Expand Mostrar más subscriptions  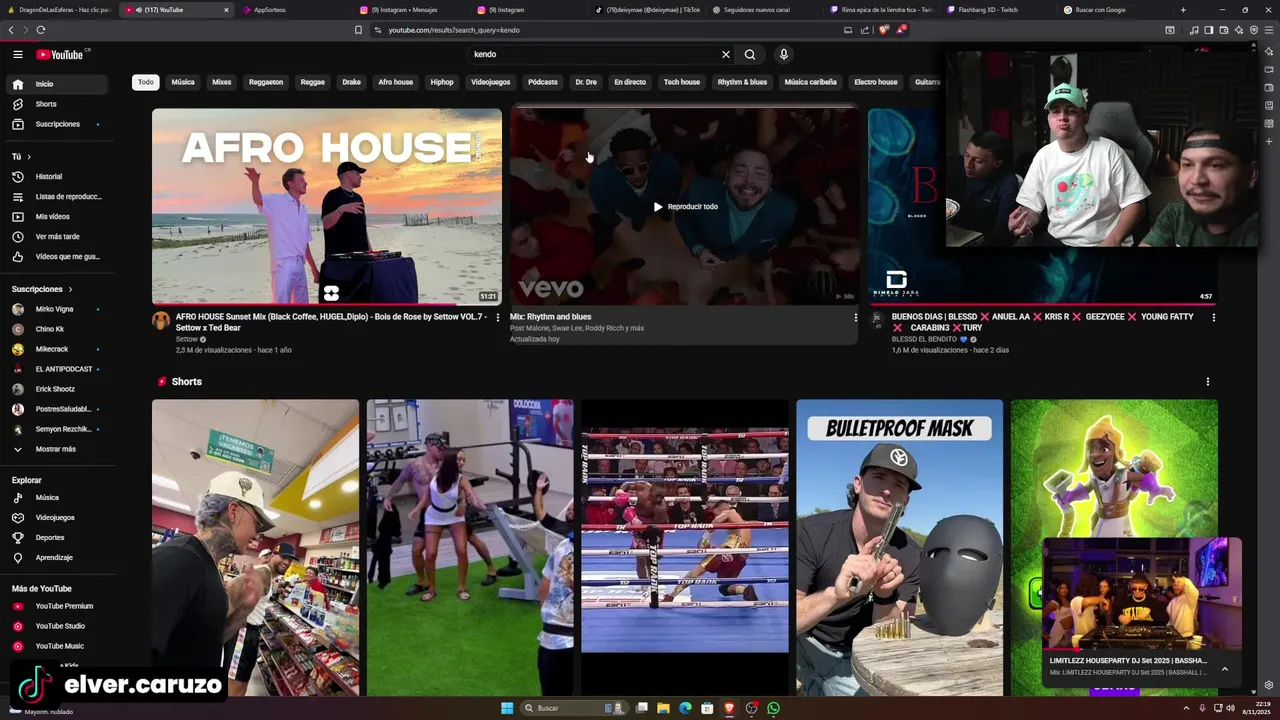pyautogui.click(x=57, y=449)
